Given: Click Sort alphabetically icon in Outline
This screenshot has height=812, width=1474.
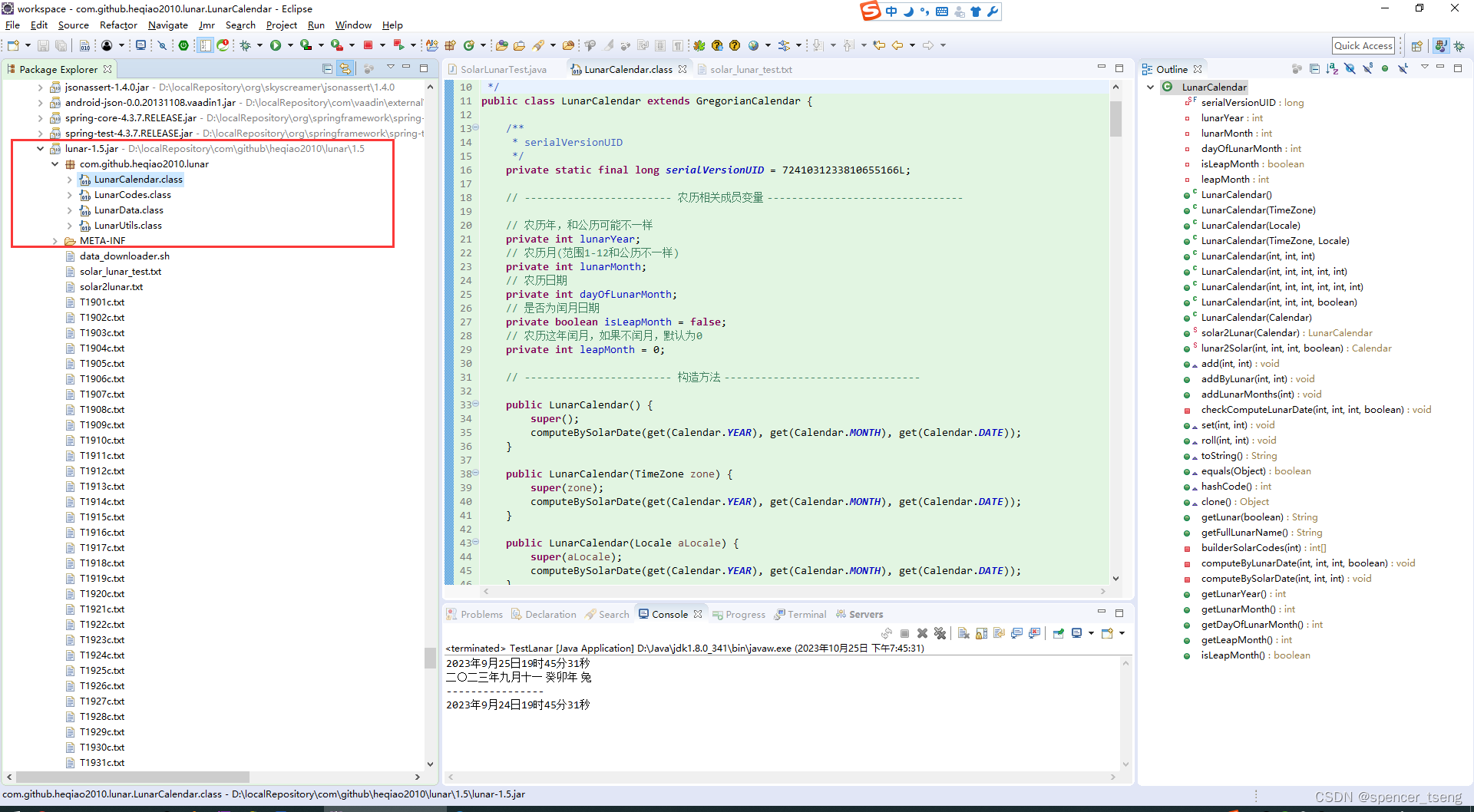Looking at the screenshot, I should click(x=1332, y=68).
